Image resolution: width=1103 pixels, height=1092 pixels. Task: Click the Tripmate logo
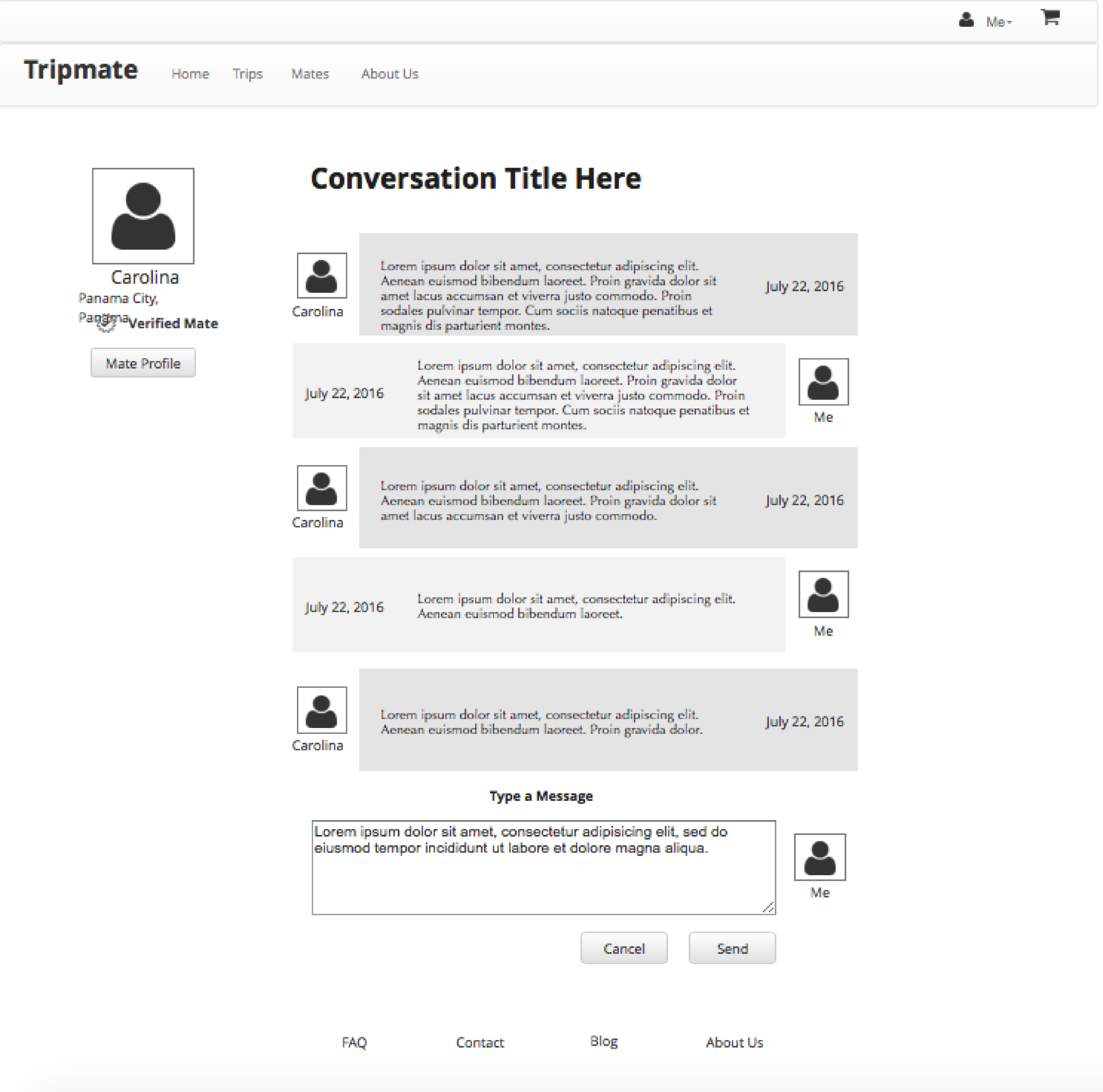81,70
